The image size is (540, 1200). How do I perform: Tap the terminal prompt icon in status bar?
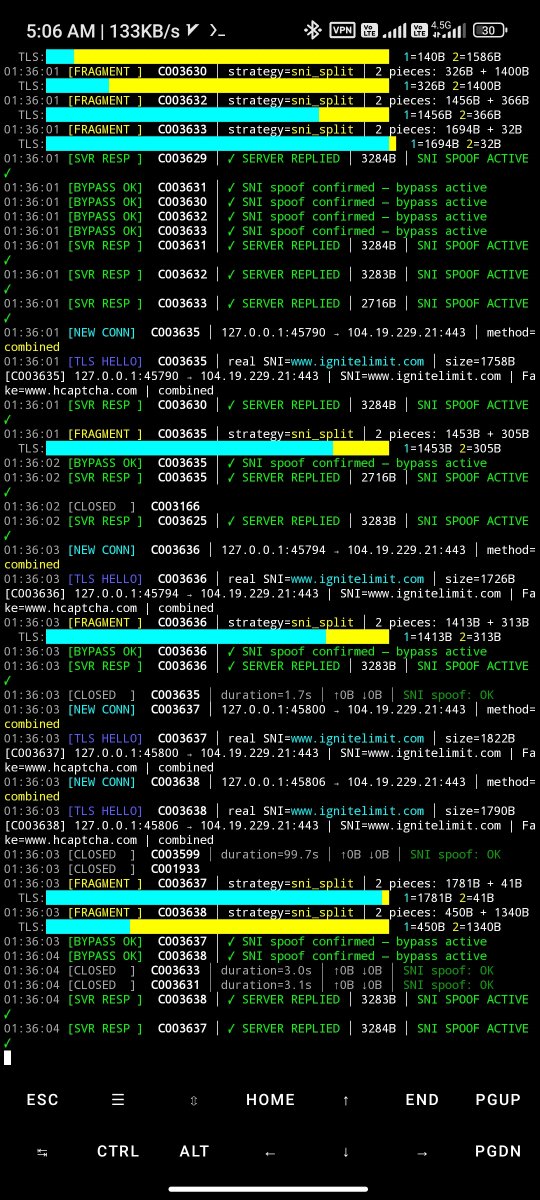pos(215,30)
